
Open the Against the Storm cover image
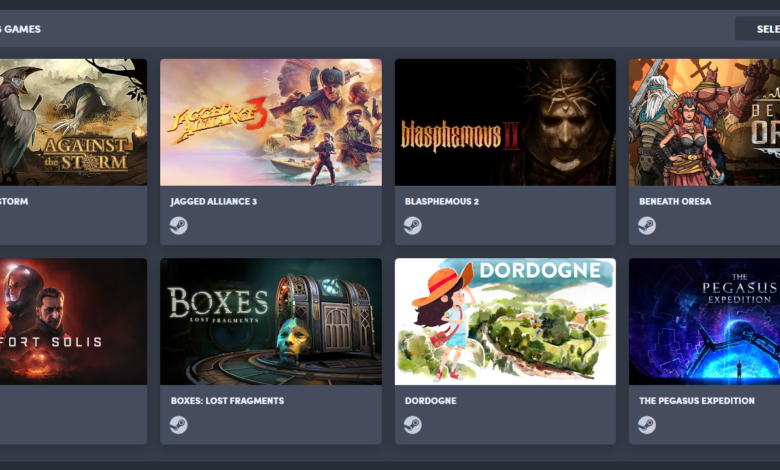tap(73, 122)
